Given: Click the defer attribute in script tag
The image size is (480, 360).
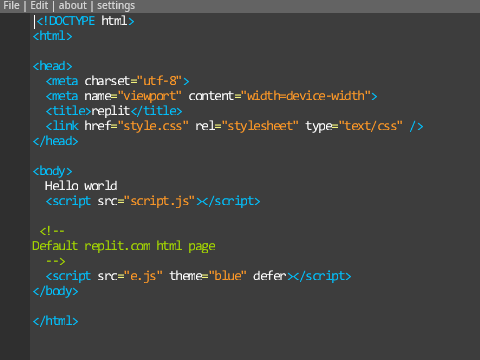Looking at the screenshot, I should pyautogui.click(x=270, y=276).
